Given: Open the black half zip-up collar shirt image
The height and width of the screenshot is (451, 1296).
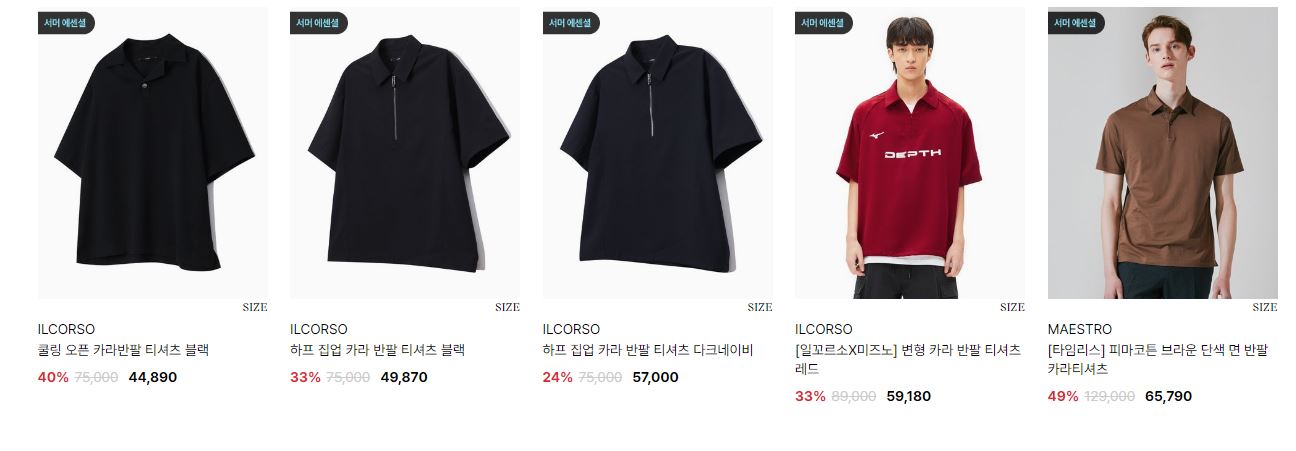Looking at the screenshot, I should (x=405, y=153).
